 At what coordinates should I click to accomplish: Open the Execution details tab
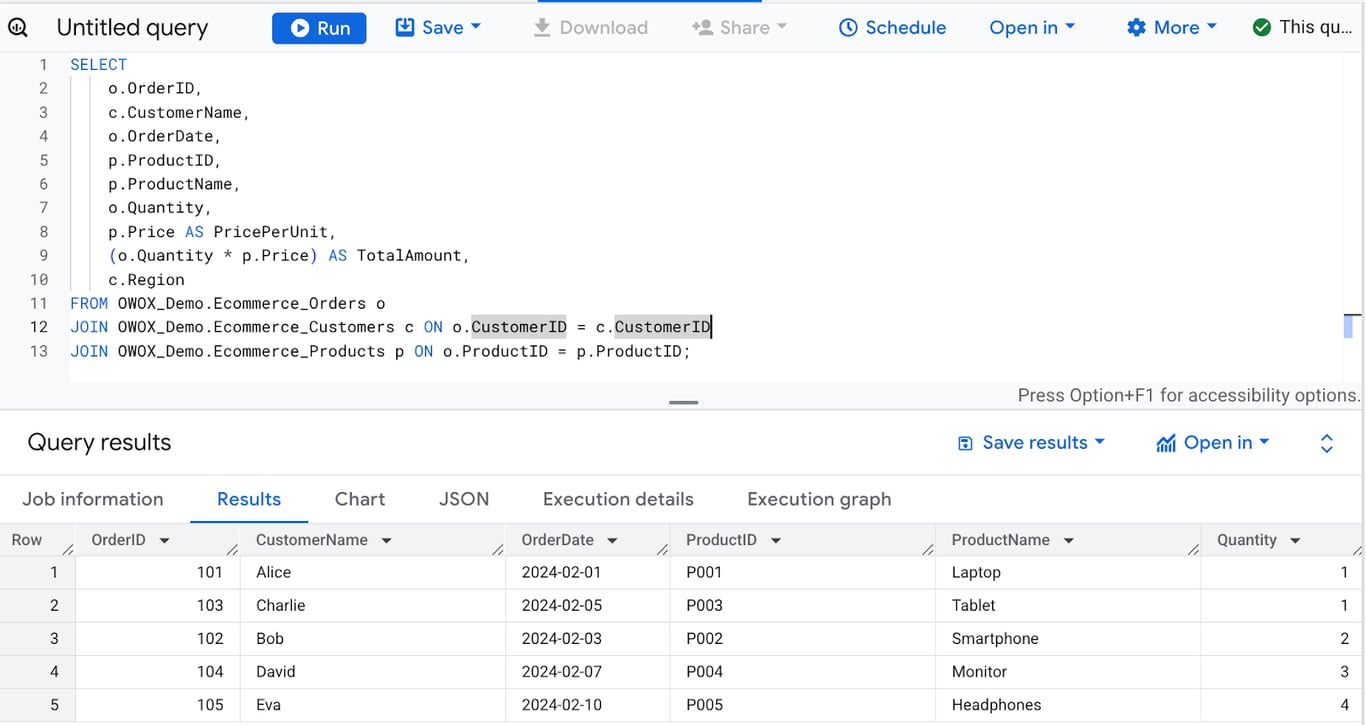coord(618,499)
